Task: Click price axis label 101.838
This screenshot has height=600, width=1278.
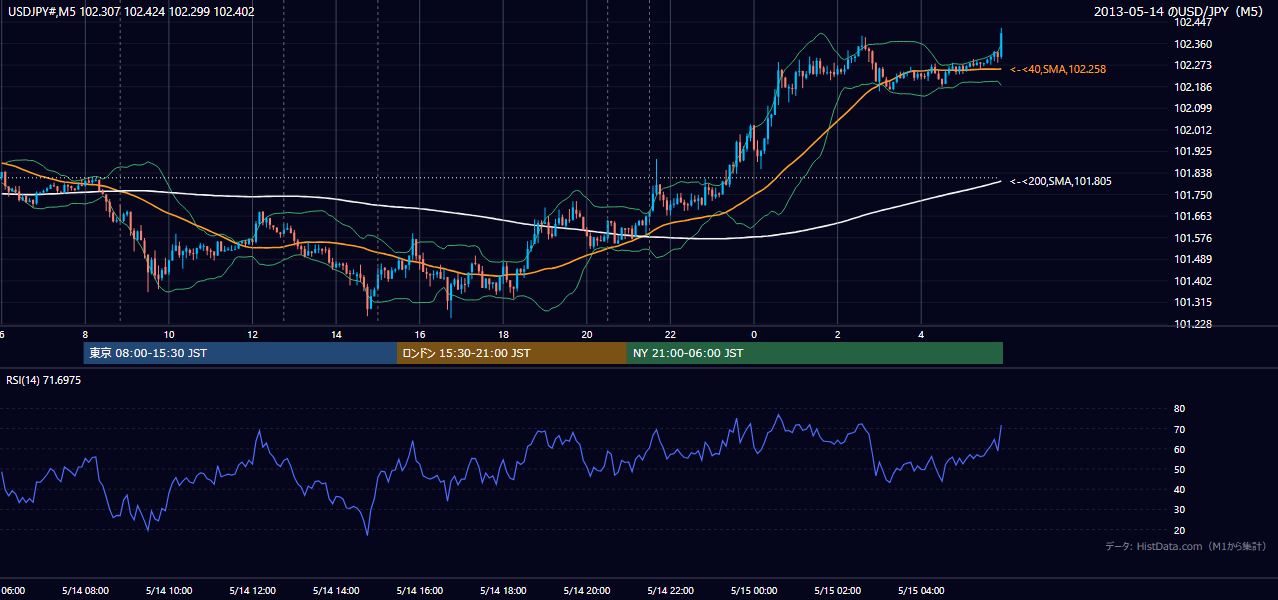Action: tap(1193, 173)
